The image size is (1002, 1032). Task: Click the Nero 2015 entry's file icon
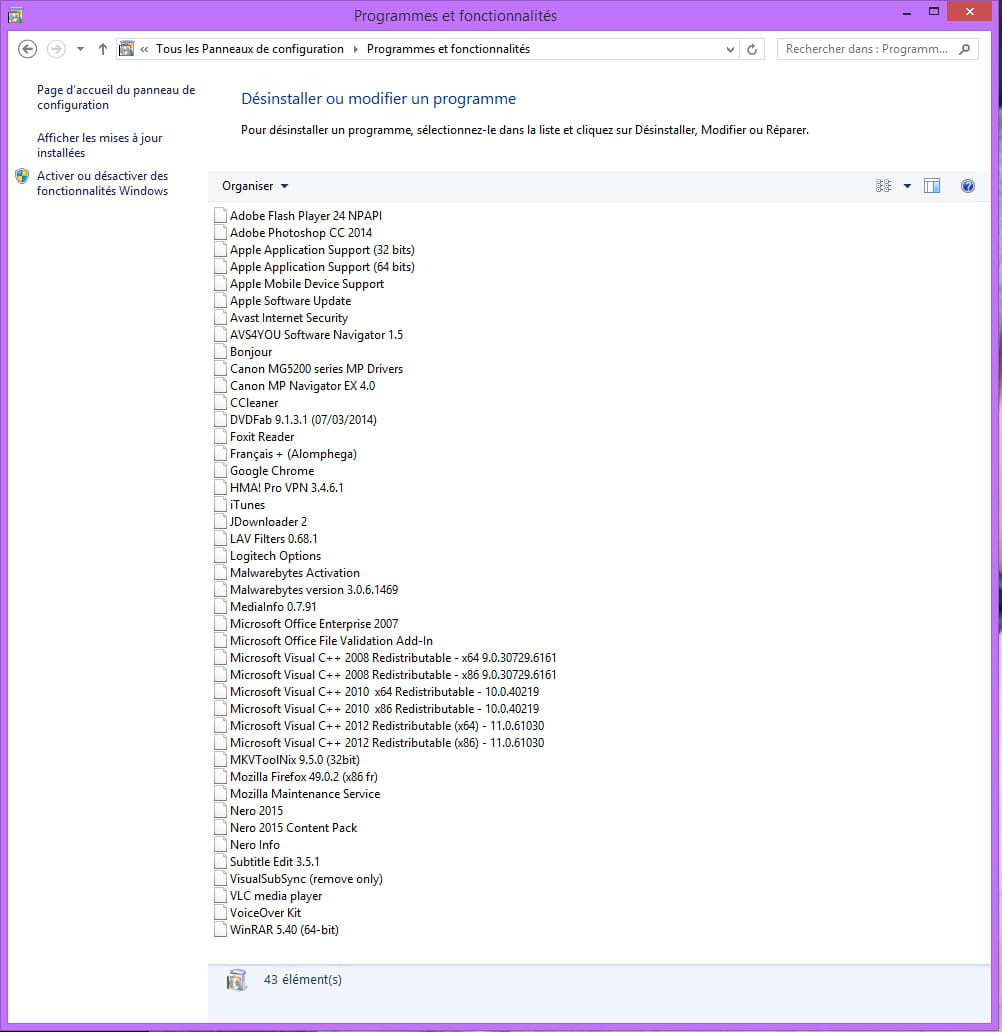221,811
